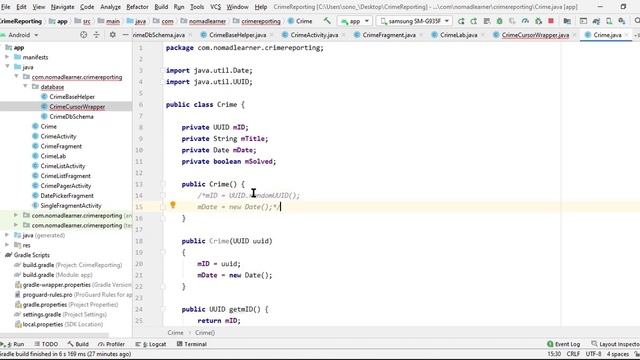Image resolution: width=640 pixels, height=360 pixels.
Task: Open the app run configuration dropdown
Action: click(x=355, y=21)
